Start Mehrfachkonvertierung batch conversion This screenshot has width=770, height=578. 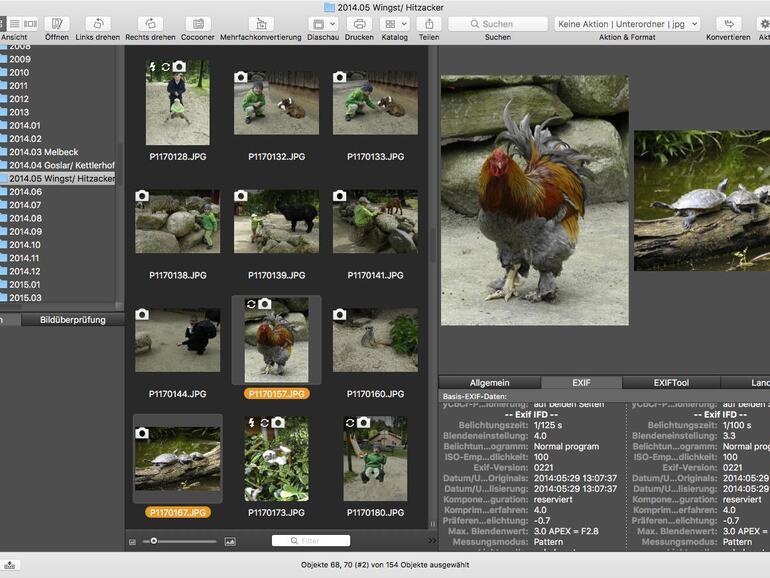pyautogui.click(x=261, y=24)
